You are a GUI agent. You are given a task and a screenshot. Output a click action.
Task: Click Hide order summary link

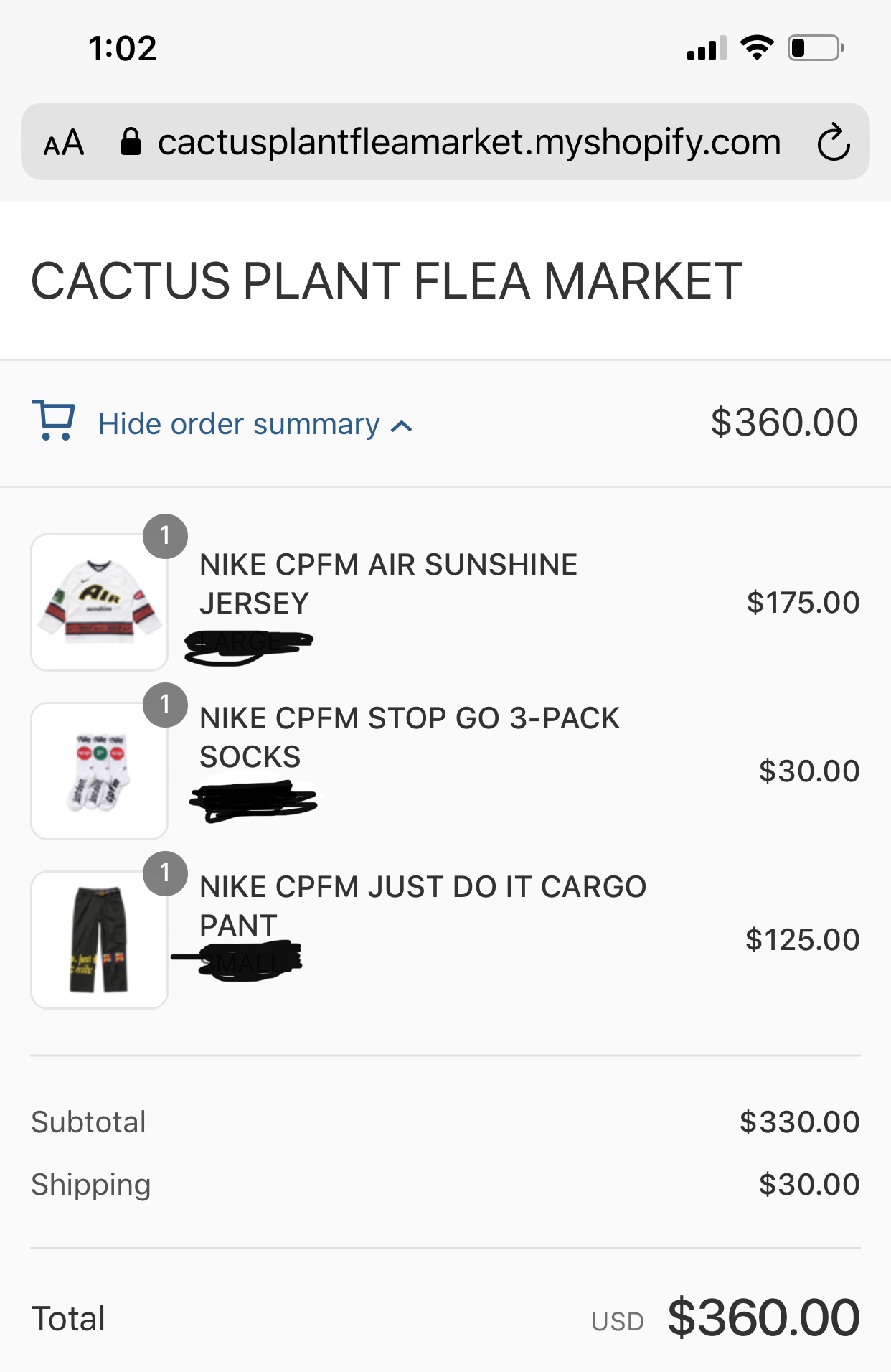(239, 424)
